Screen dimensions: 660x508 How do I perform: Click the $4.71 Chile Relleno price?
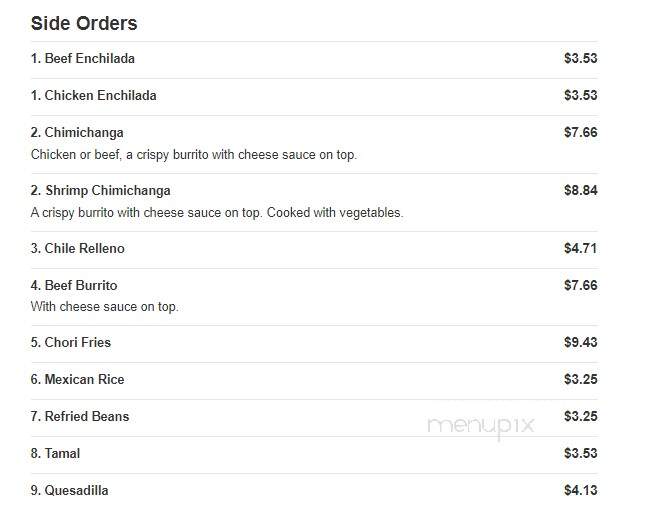[x=580, y=248]
